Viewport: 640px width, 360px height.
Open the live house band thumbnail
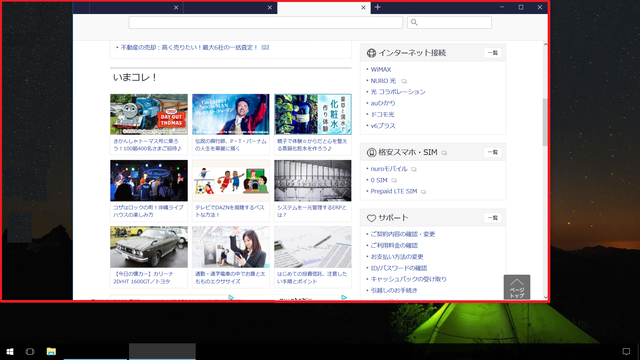pos(149,180)
